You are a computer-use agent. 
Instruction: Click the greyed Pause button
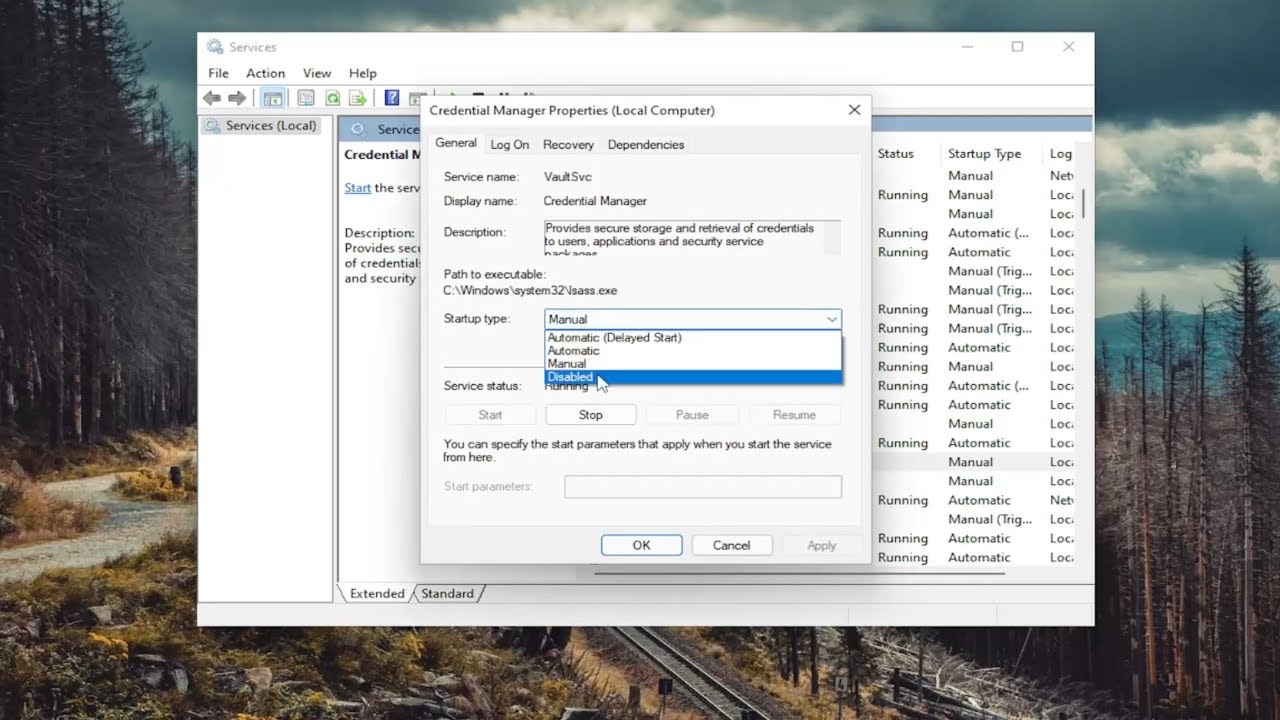coord(692,415)
